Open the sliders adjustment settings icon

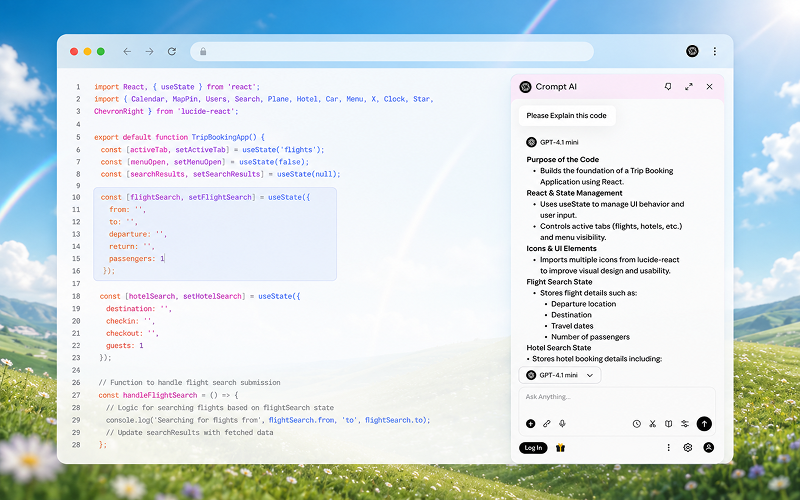pyautogui.click(x=685, y=424)
